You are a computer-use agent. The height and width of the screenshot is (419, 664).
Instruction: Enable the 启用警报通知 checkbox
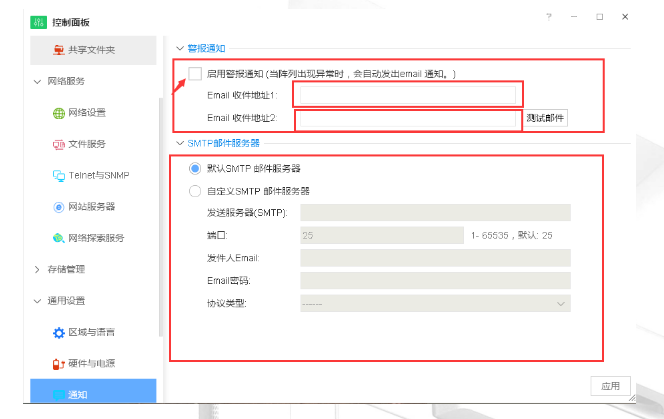pyautogui.click(x=195, y=73)
